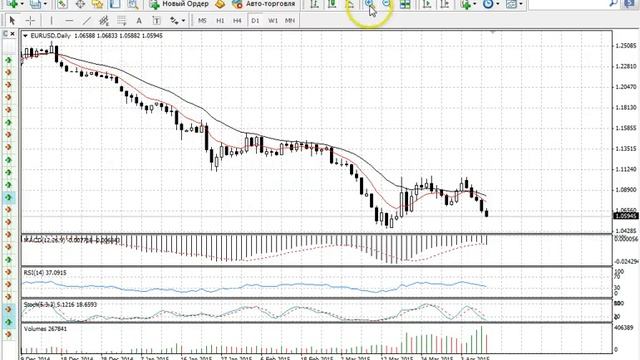
Task: Zoom out the chart
Action: 386,4
